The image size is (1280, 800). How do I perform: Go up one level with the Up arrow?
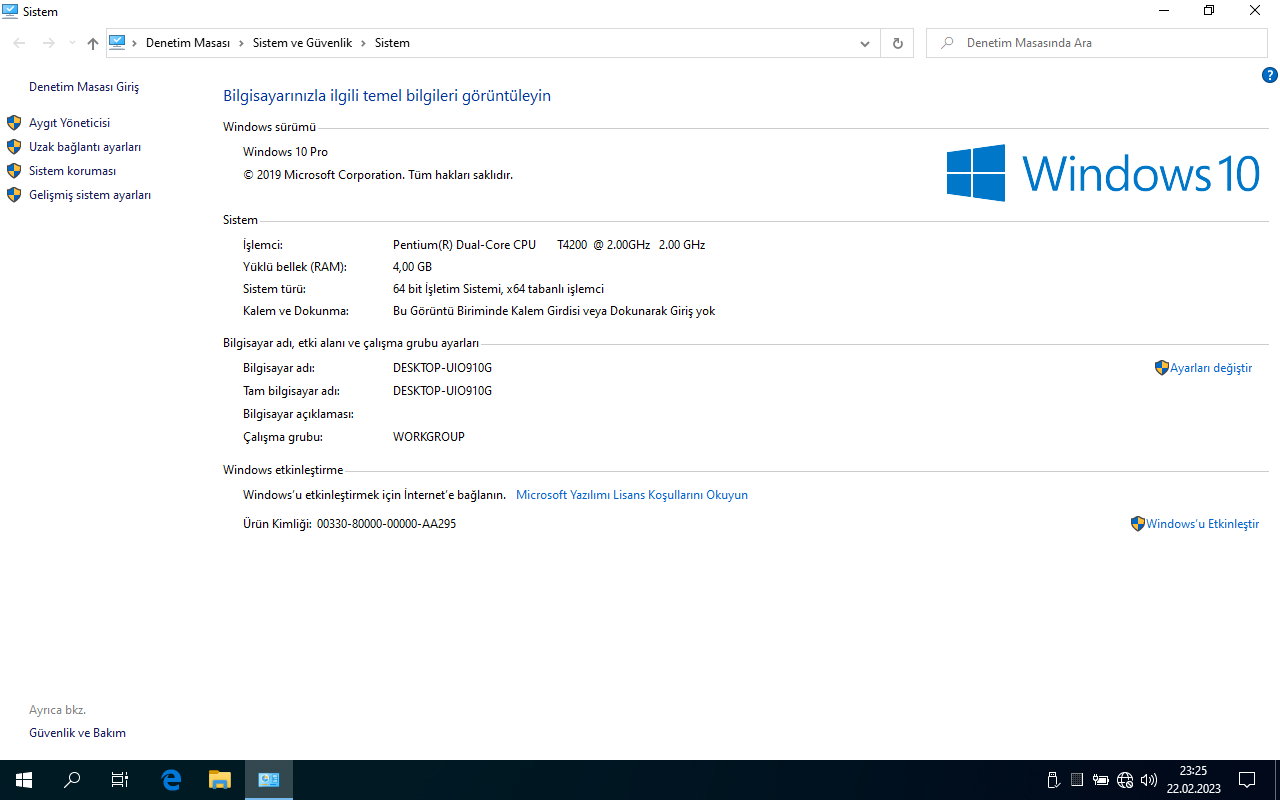pos(93,43)
